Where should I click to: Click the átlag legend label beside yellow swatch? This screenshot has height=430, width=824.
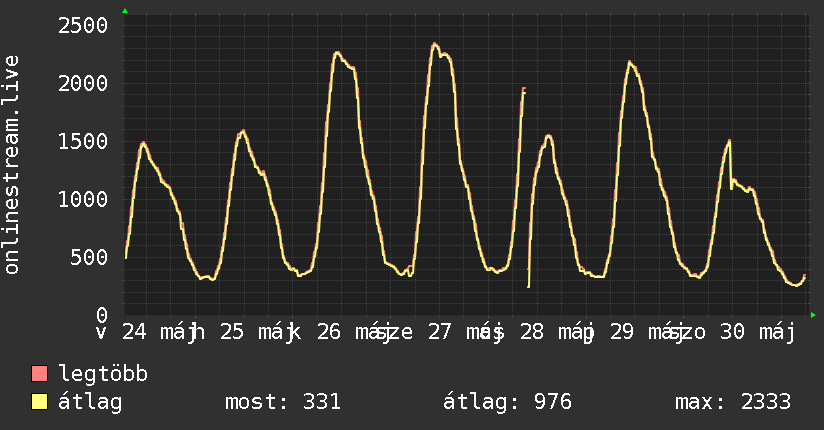pos(90,403)
